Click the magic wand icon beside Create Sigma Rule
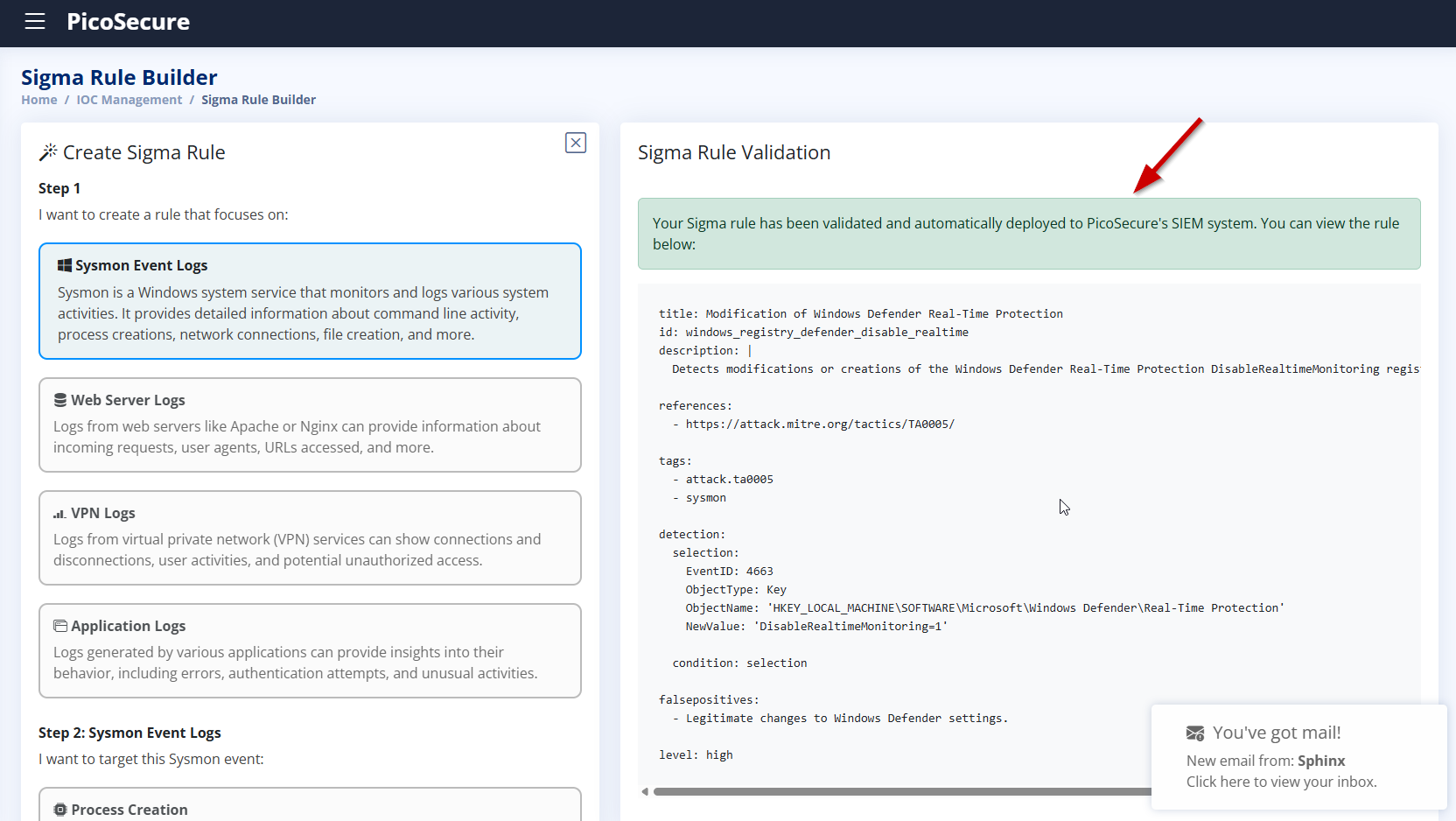 point(48,152)
